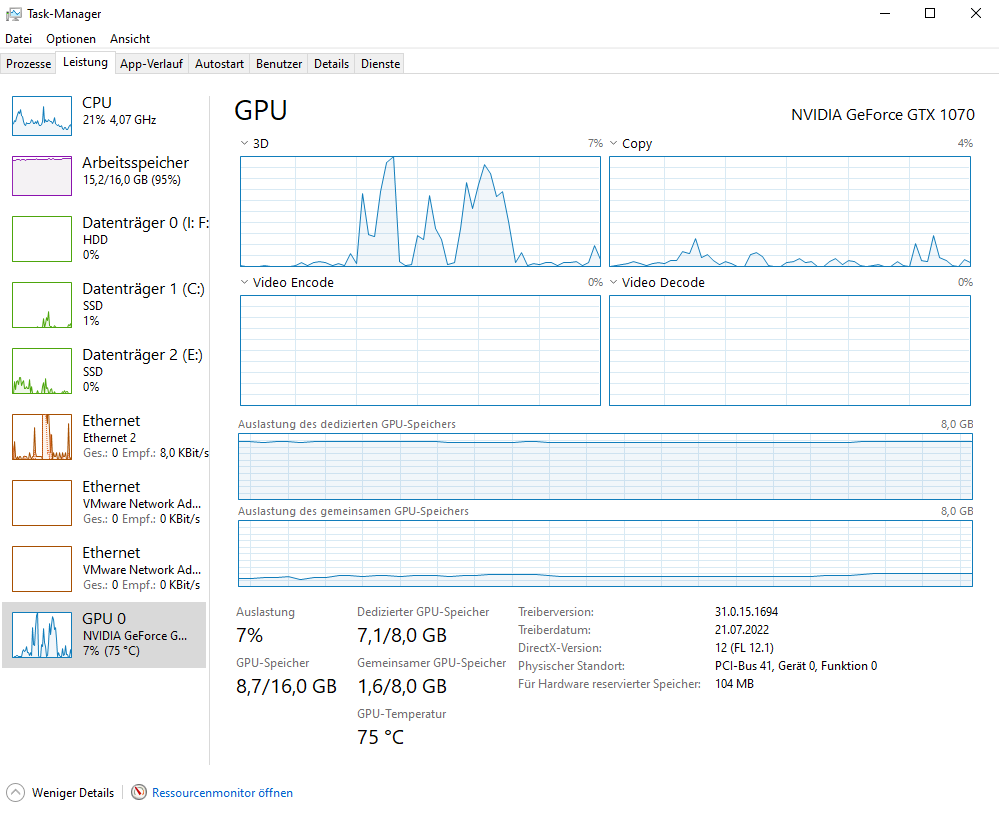The height and width of the screenshot is (814, 999).
Task: Click the Weniger Details arrow icon
Action: point(15,792)
